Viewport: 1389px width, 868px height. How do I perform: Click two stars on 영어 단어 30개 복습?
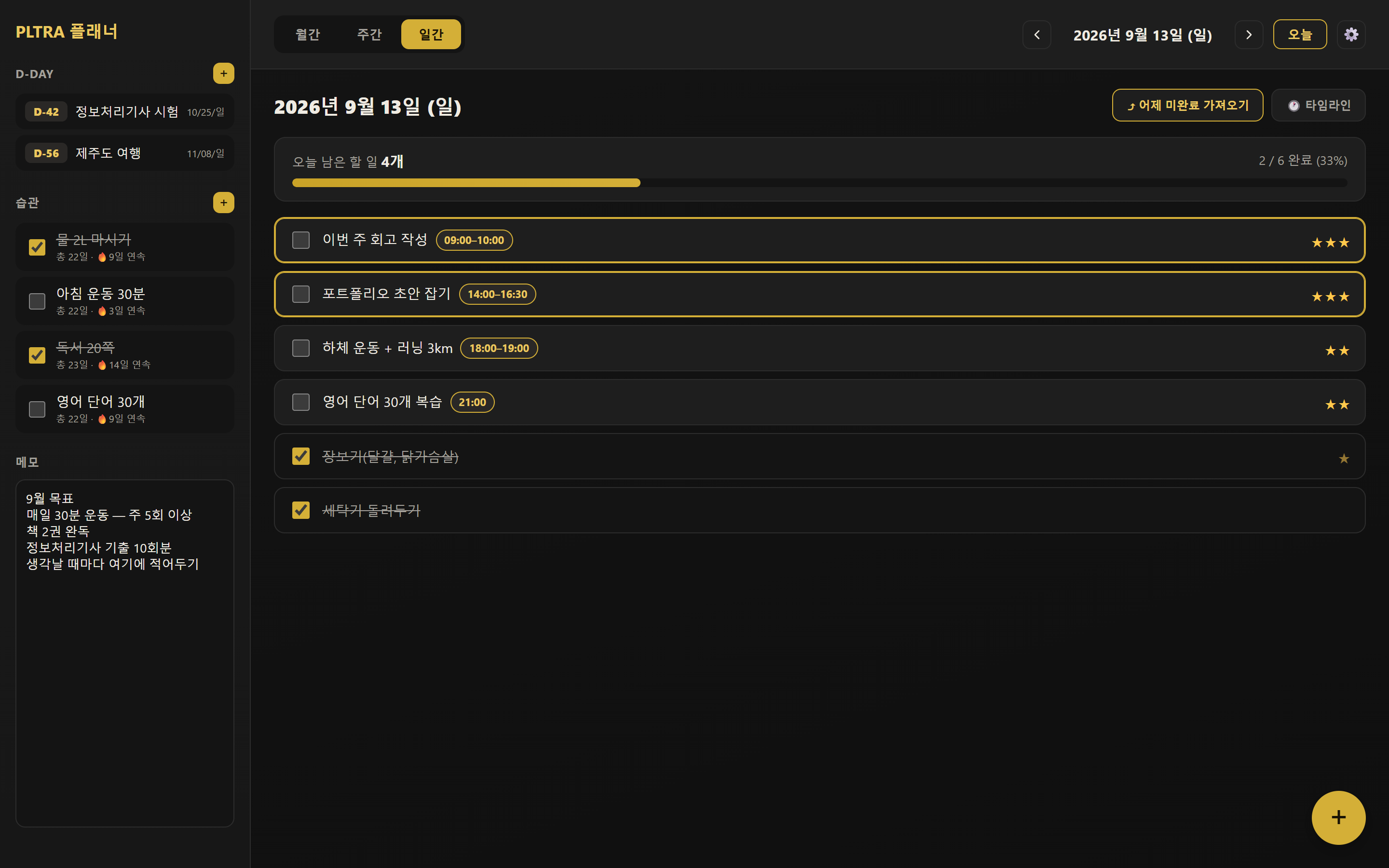point(1337,405)
